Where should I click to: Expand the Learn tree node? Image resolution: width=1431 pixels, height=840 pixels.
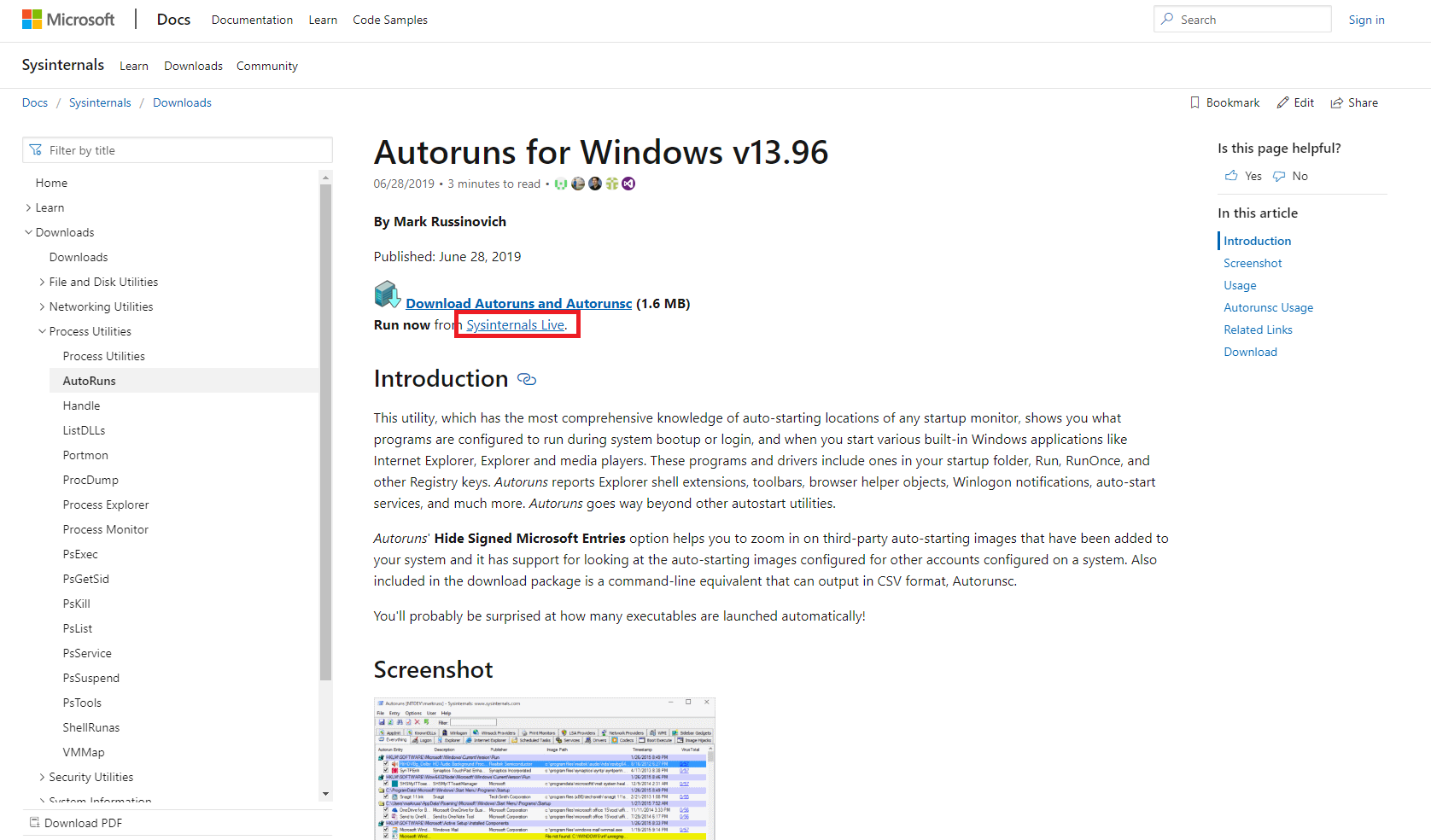point(28,207)
